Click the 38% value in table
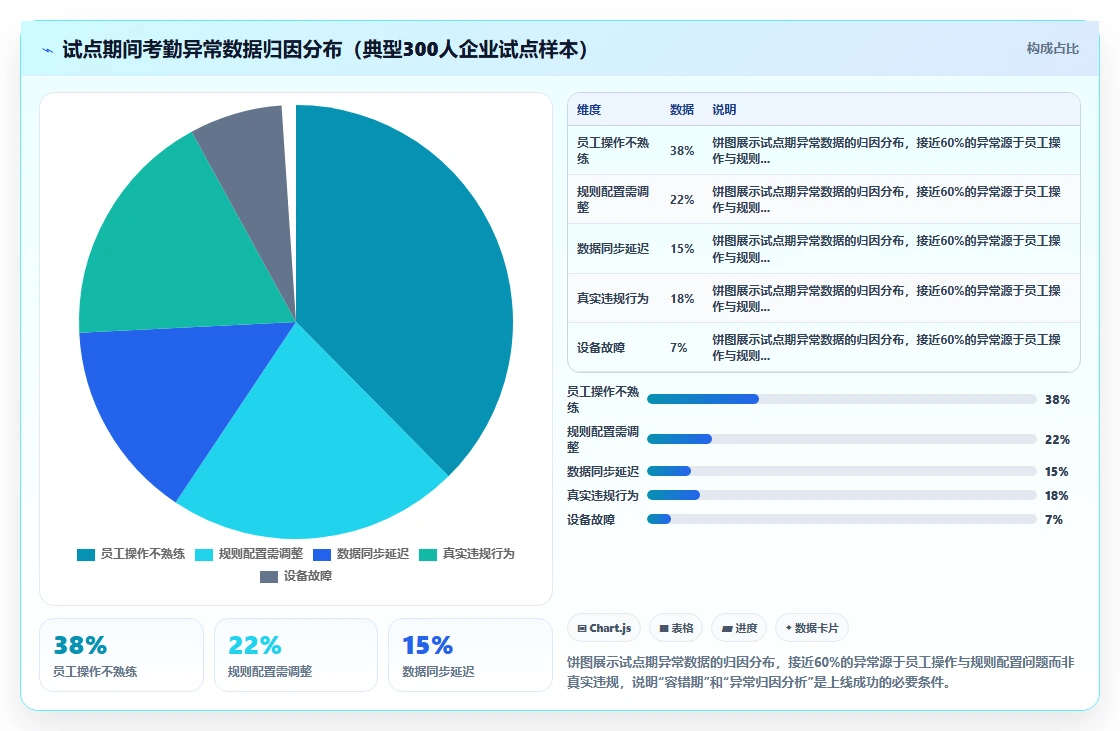The image size is (1120, 731). pos(682,151)
